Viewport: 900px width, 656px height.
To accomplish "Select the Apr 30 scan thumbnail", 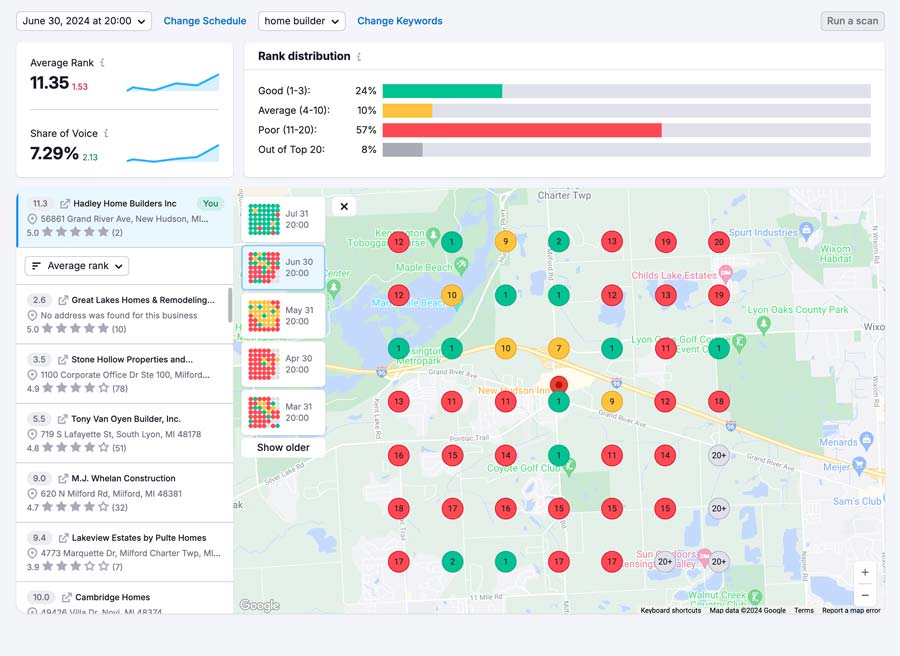I will [x=283, y=364].
